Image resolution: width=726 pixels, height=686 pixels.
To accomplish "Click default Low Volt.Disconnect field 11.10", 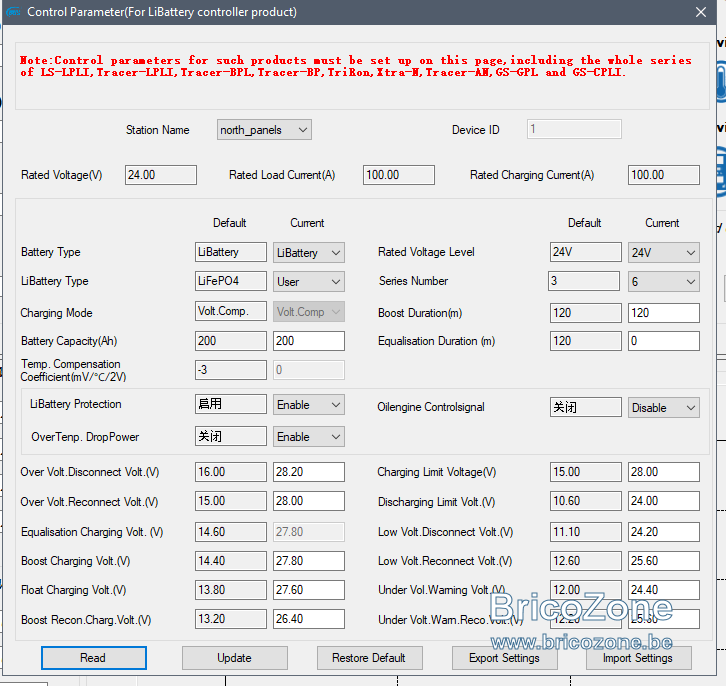I will click(586, 532).
